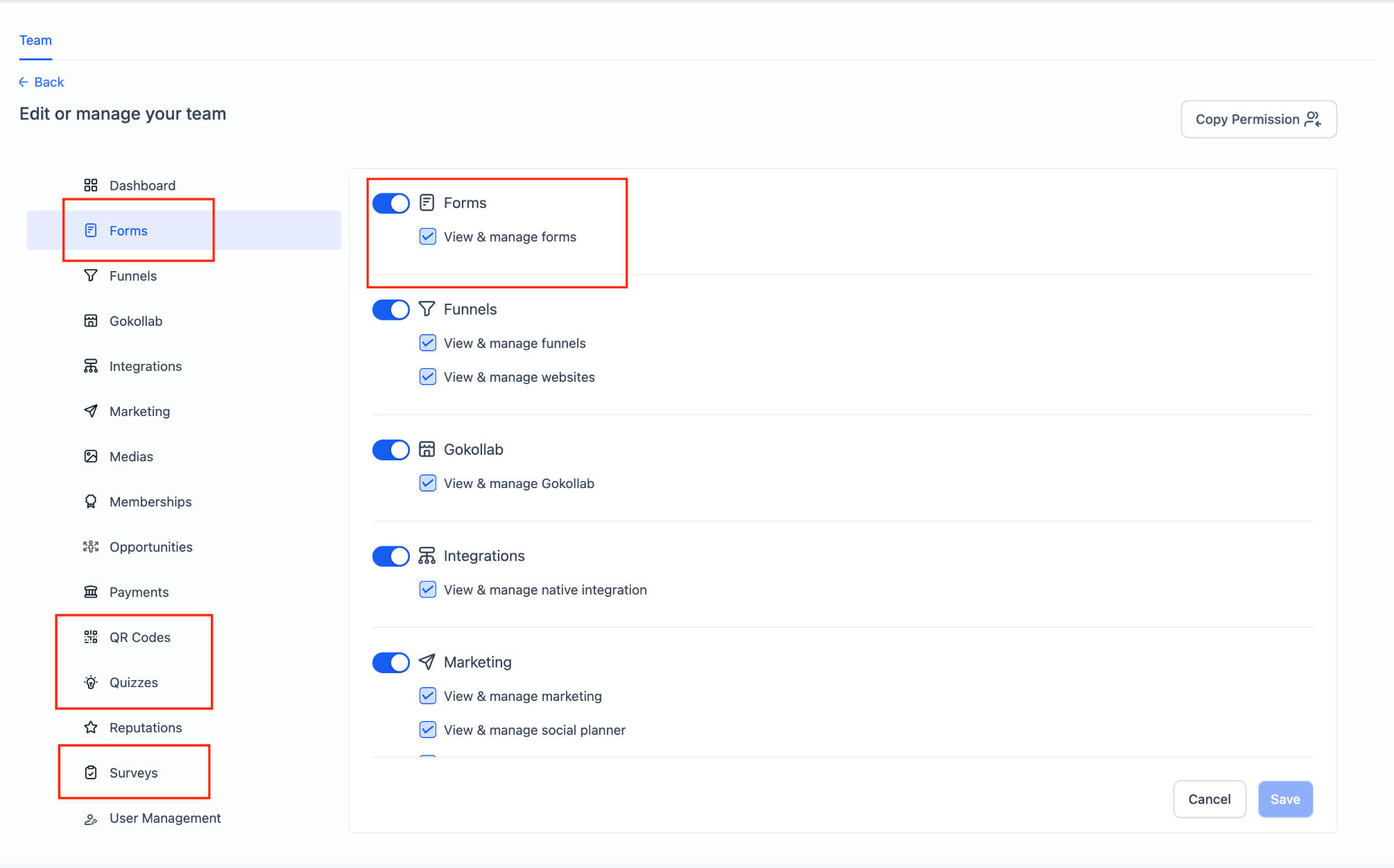Image resolution: width=1394 pixels, height=868 pixels.
Task: Uncheck View & manage social planner
Action: pos(428,729)
